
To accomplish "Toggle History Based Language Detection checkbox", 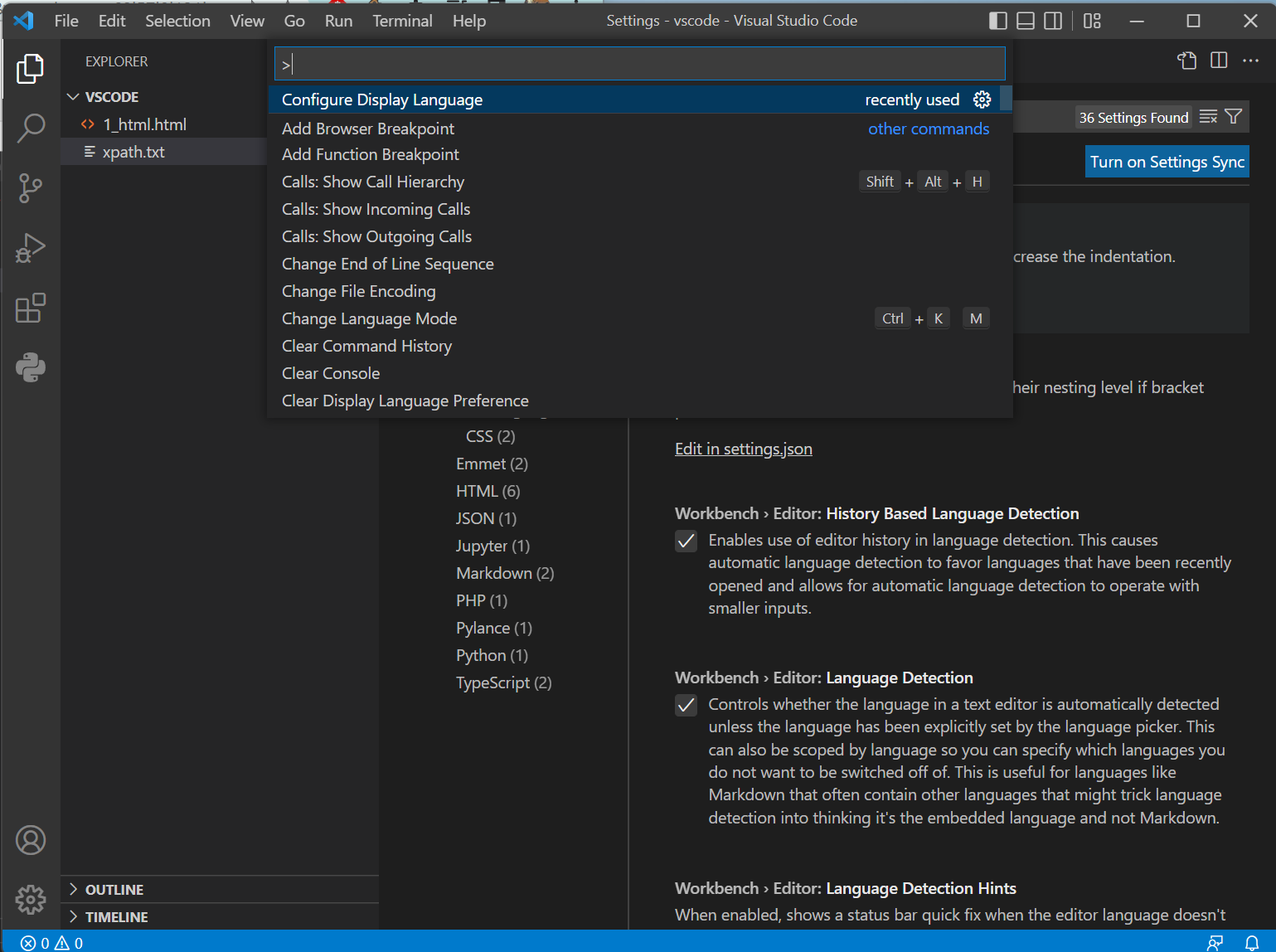I will (x=686, y=542).
